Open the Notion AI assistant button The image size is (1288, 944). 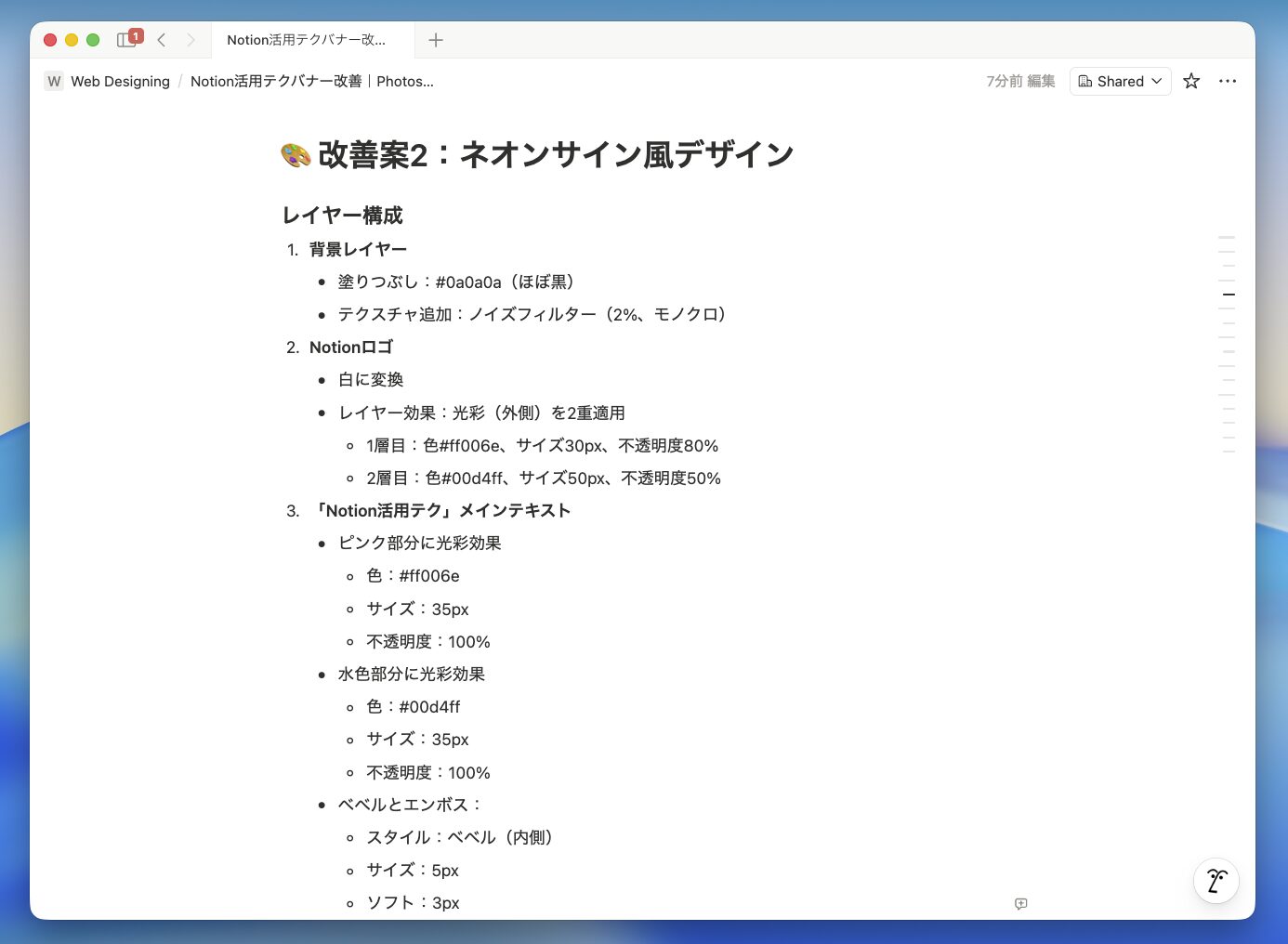(x=1216, y=881)
